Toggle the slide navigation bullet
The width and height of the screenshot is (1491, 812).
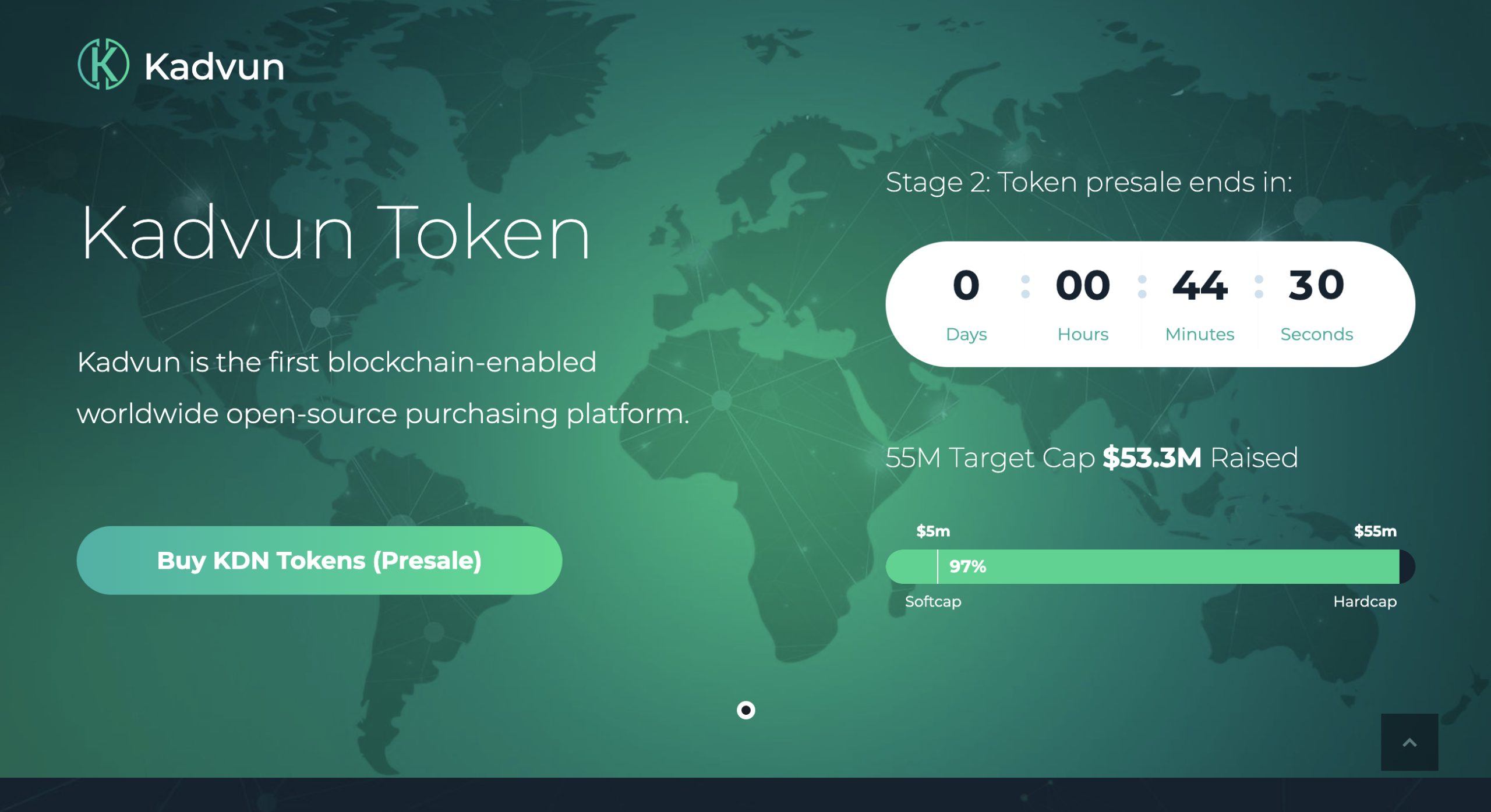tap(747, 711)
